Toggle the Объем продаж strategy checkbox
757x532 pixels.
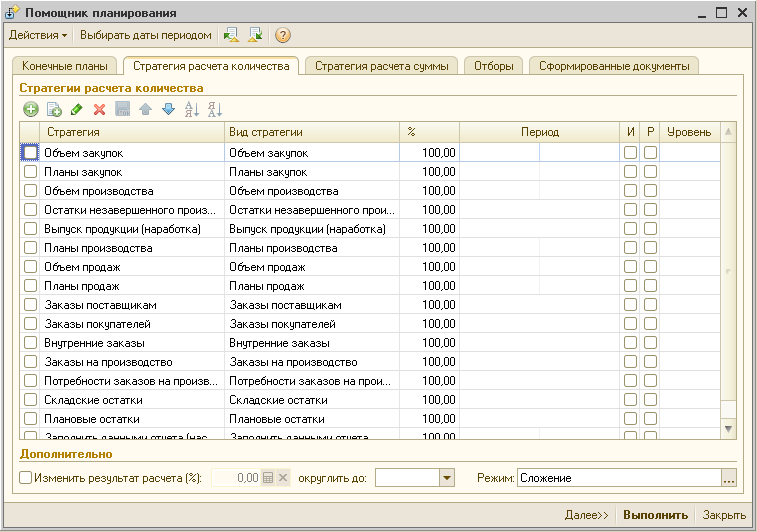30,266
